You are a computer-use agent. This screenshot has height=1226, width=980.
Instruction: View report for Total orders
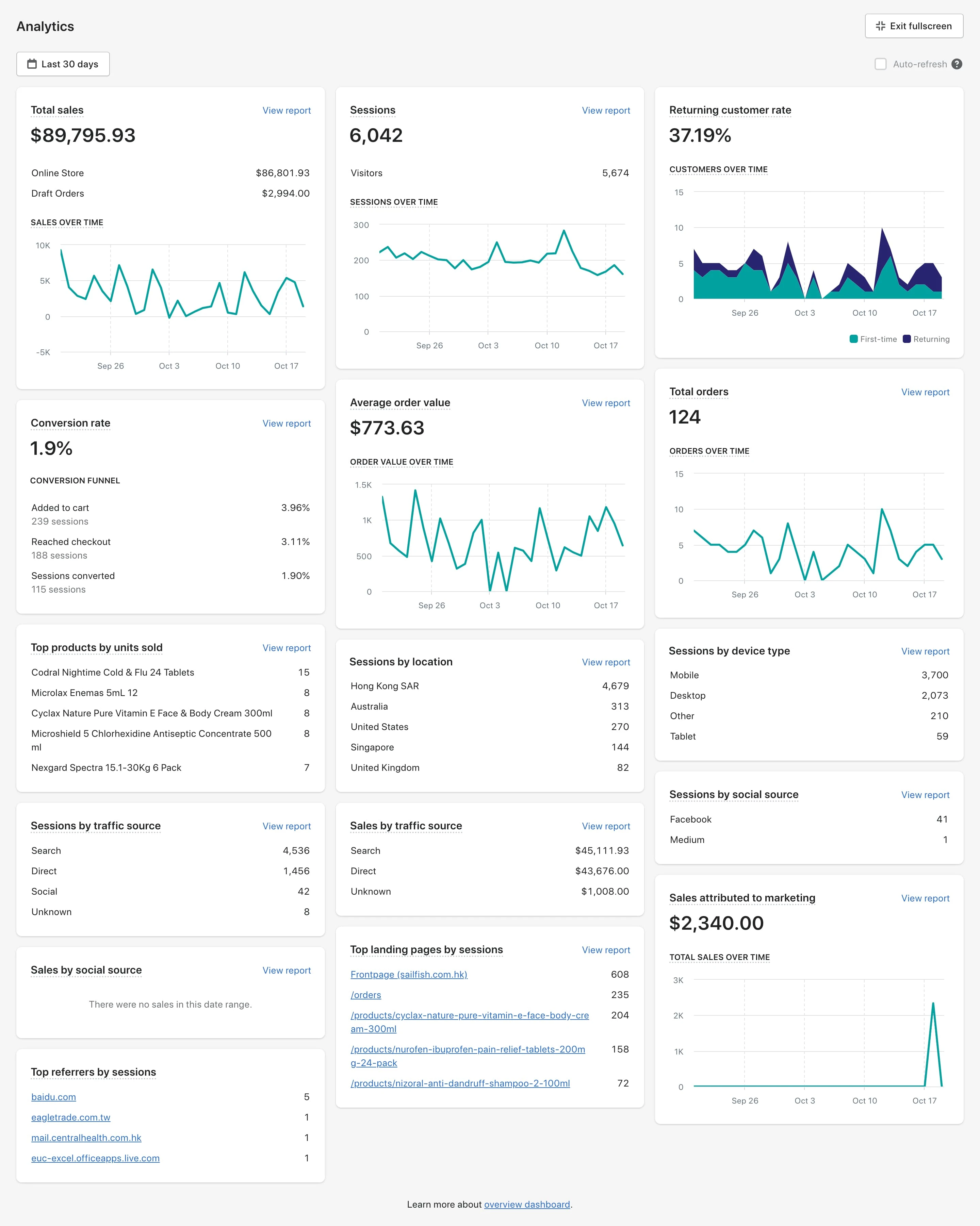tap(925, 392)
